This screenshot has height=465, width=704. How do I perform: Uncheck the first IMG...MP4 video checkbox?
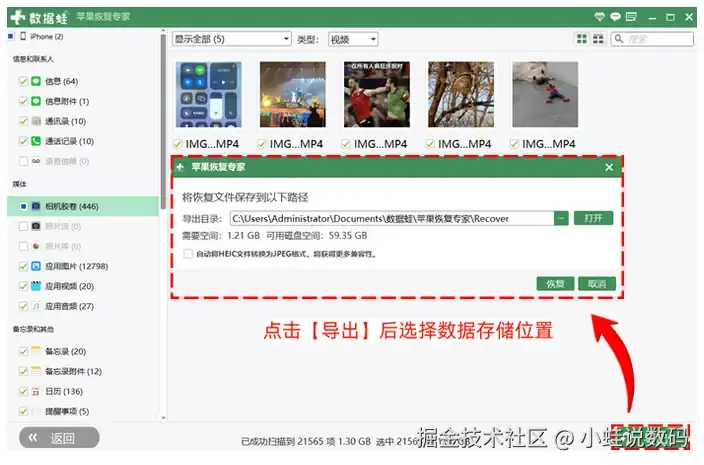pyautogui.click(x=178, y=144)
